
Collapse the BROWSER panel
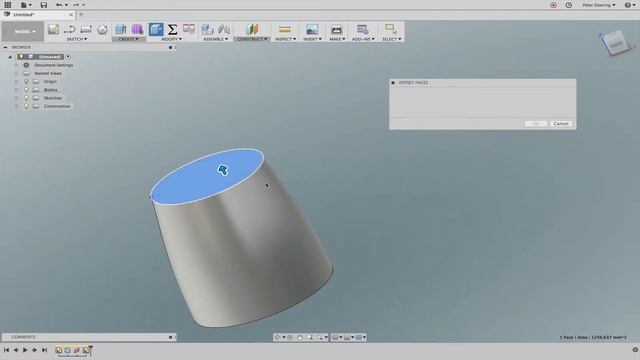[x=5, y=47]
